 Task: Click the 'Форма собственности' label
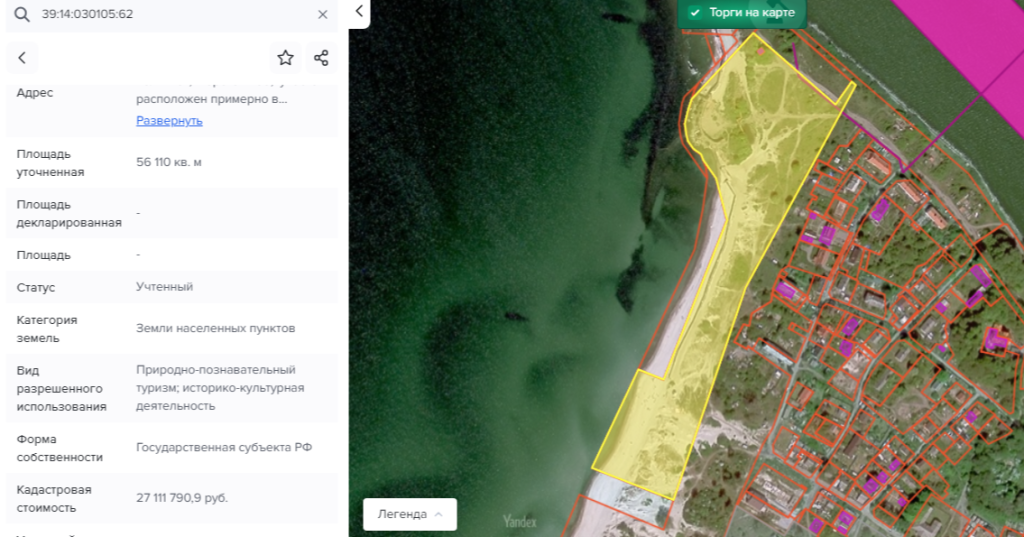tap(59, 448)
